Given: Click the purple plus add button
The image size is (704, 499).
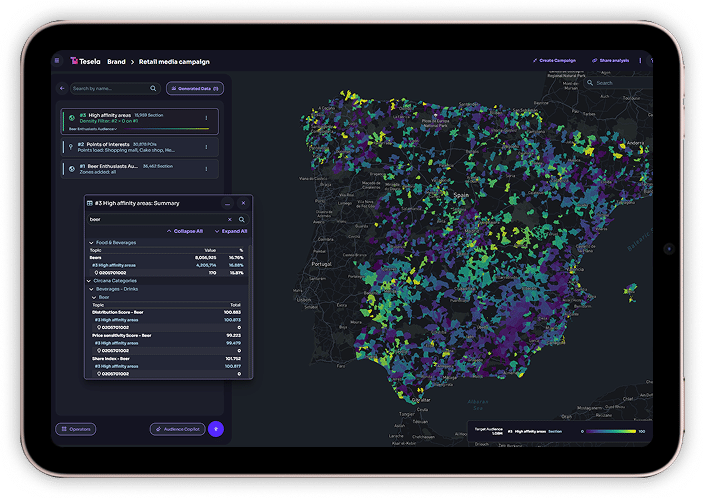Looking at the screenshot, I should [217, 429].
